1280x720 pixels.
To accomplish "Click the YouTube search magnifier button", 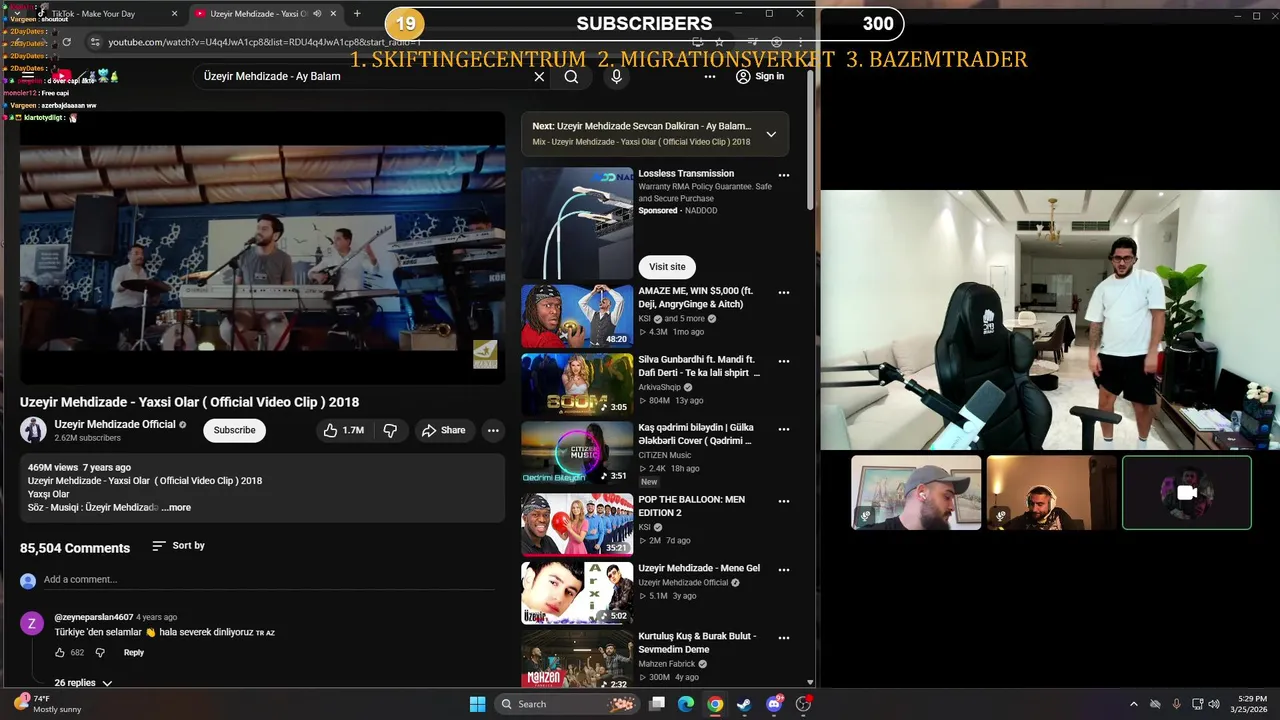I will coord(571,77).
